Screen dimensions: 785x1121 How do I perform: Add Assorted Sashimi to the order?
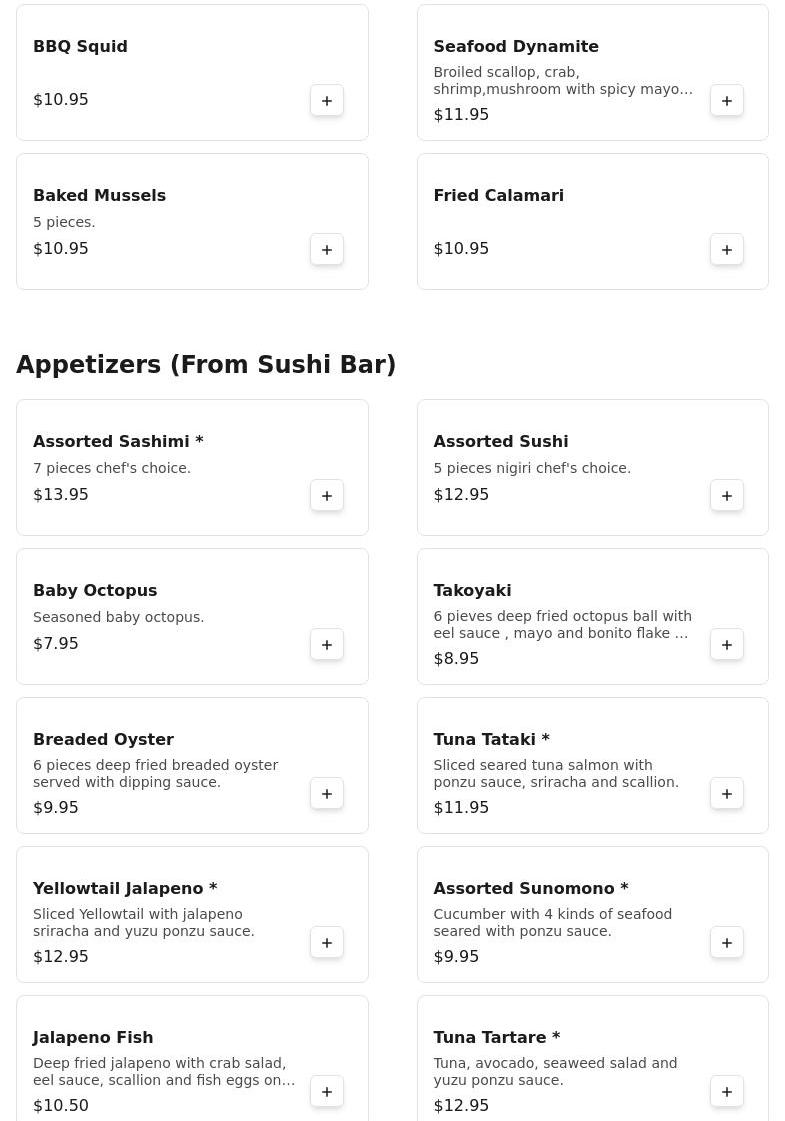coord(327,495)
